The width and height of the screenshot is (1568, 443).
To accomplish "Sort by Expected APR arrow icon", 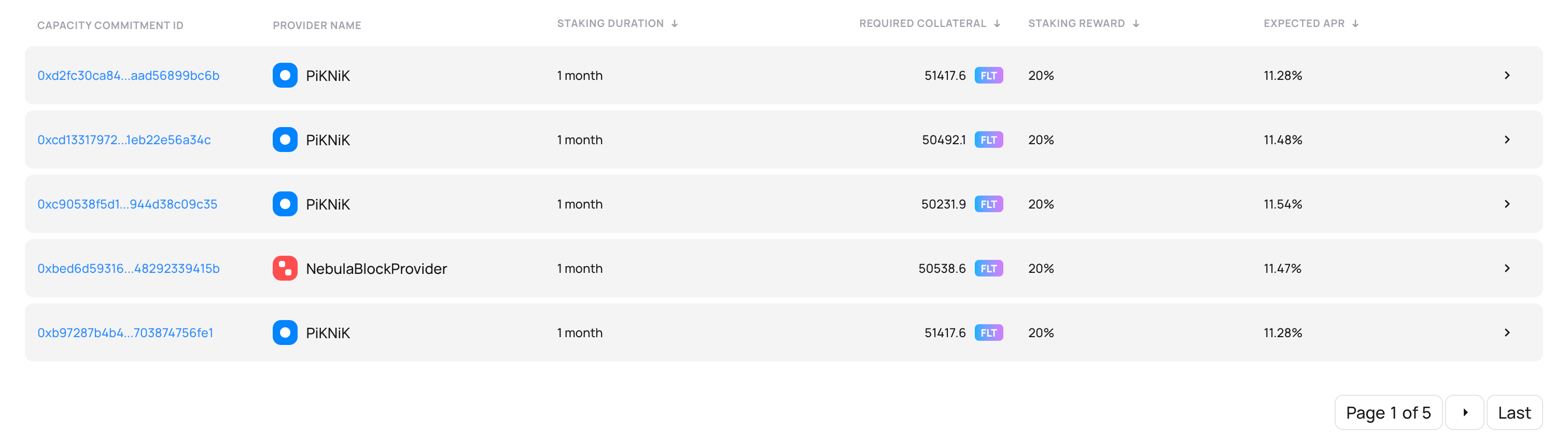I will coord(1355,24).
